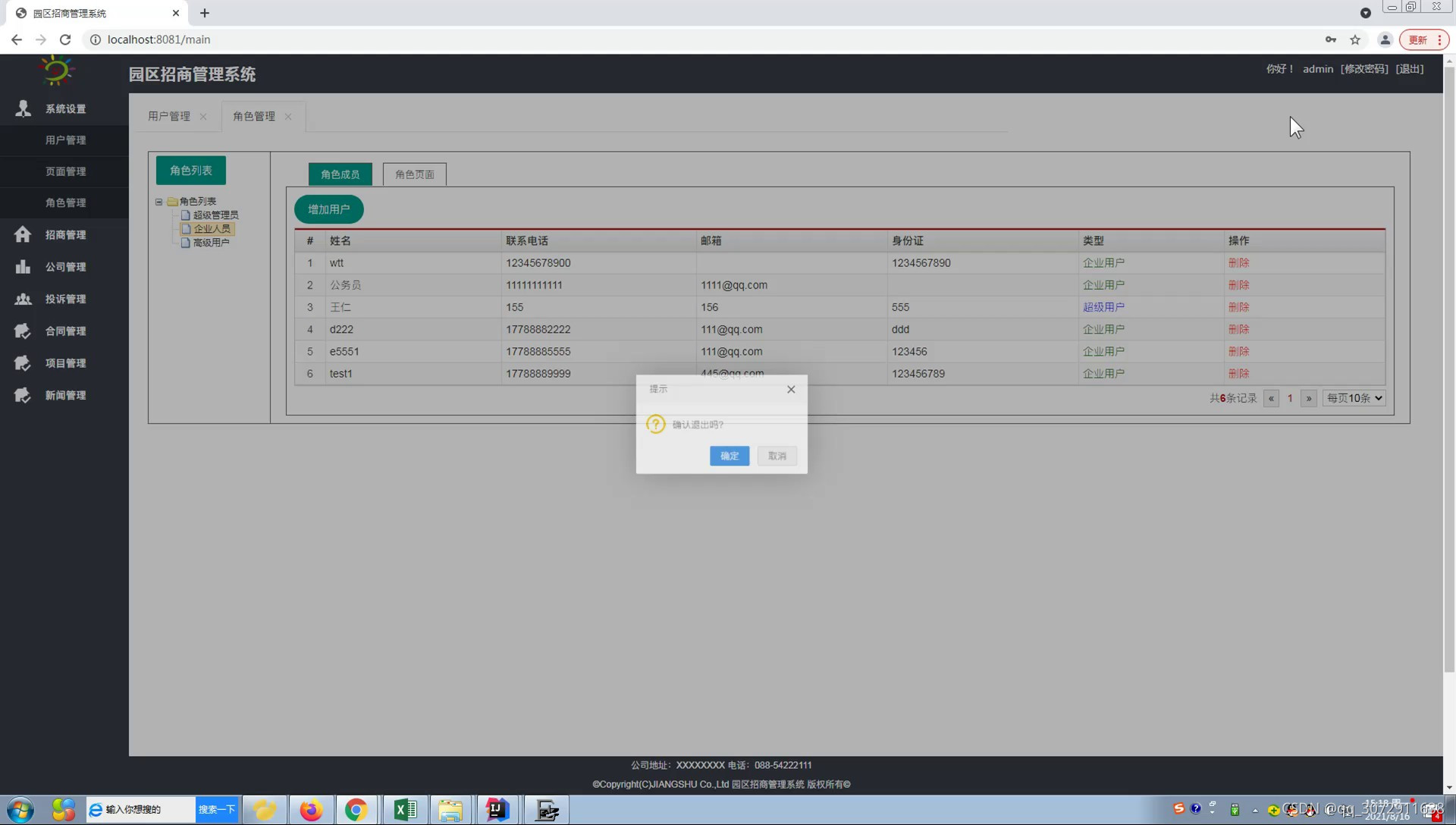Open 角色管理 in sidebar menu
Image resolution: width=1456 pixels, height=825 pixels.
point(65,202)
